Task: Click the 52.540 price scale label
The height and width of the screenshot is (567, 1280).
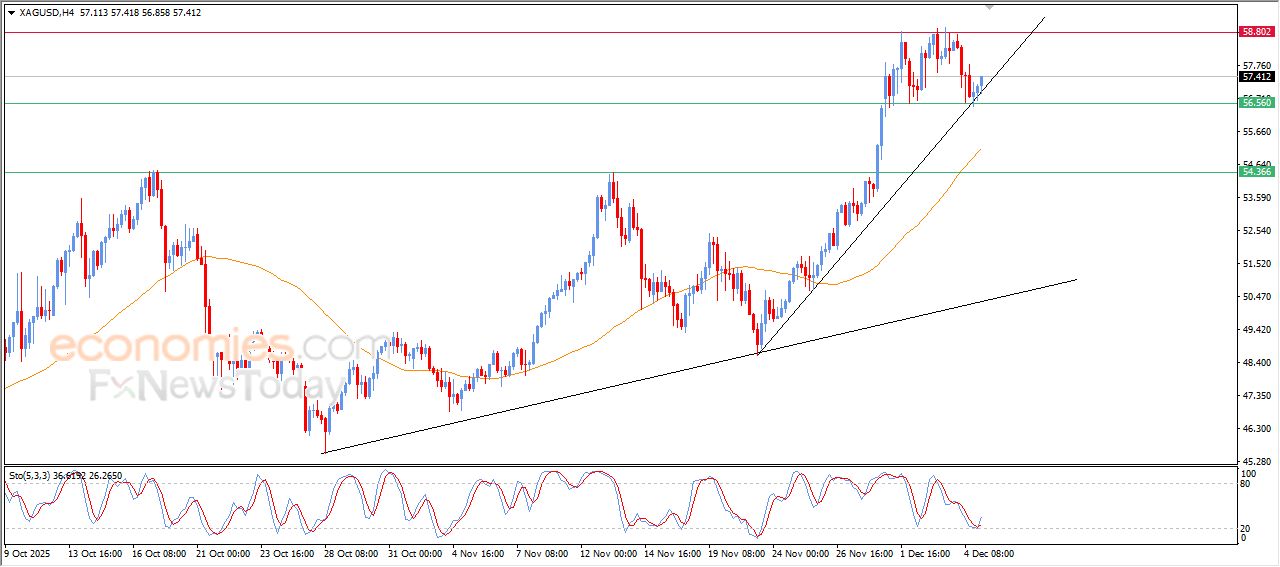Action: 1254,231
